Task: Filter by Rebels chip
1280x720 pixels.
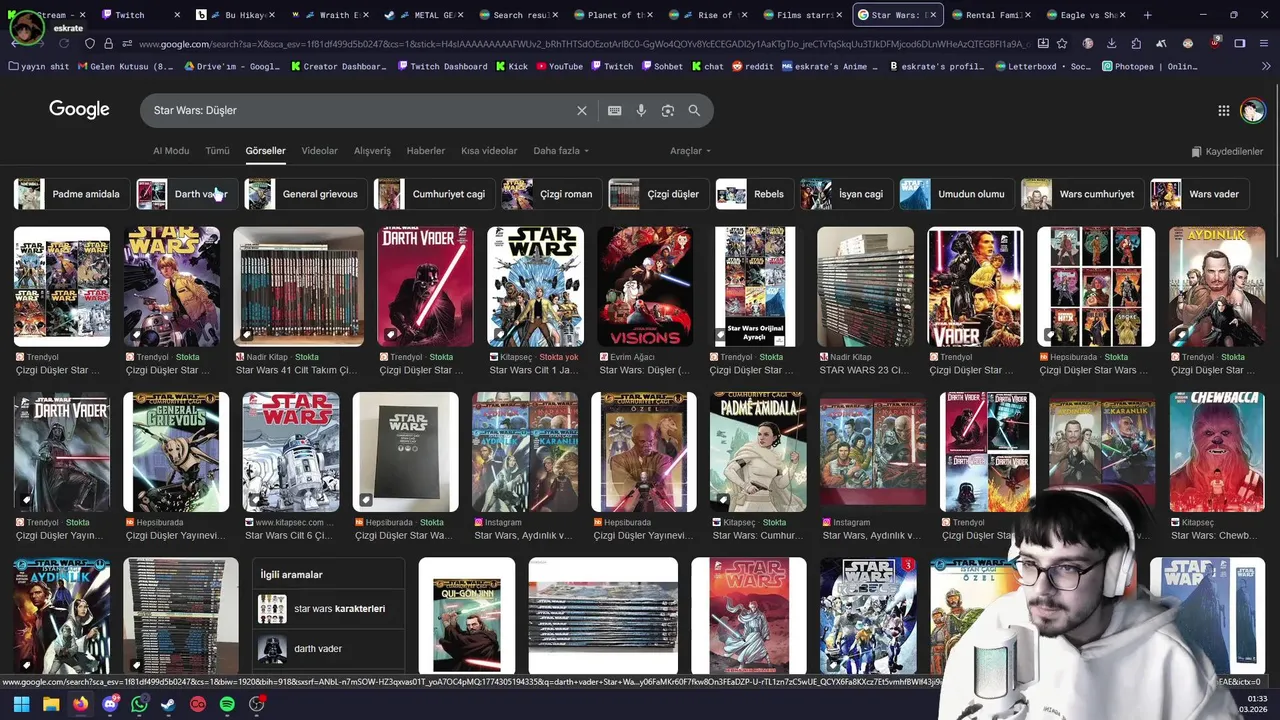Action: pyautogui.click(x=754, y=194)
